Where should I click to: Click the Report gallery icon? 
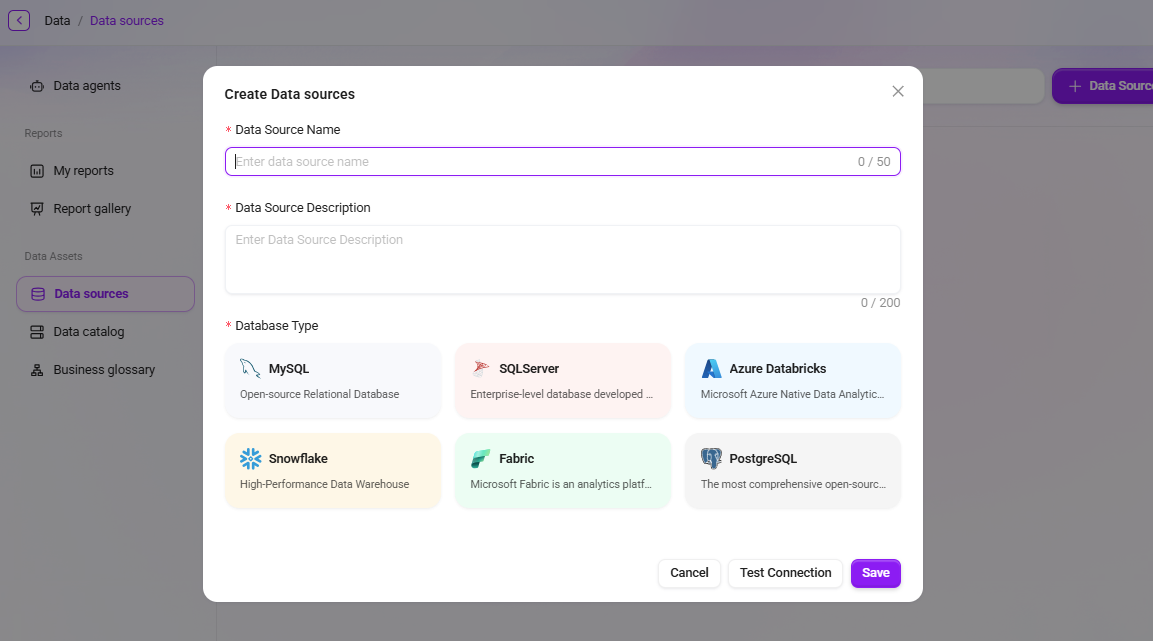coord(37,209)
